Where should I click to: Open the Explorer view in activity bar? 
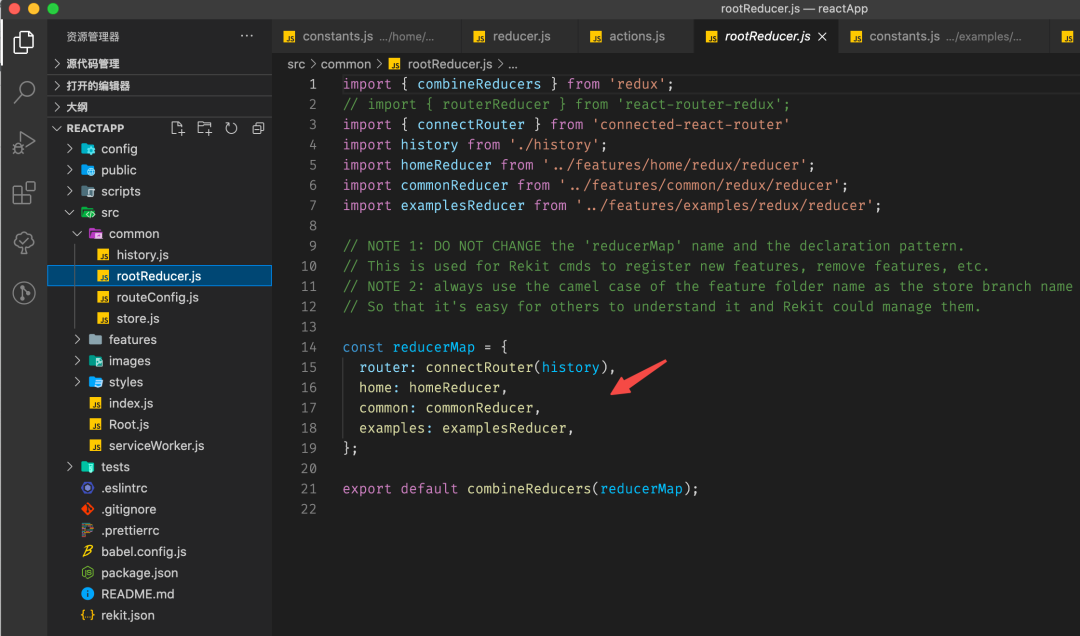[23, 42]
